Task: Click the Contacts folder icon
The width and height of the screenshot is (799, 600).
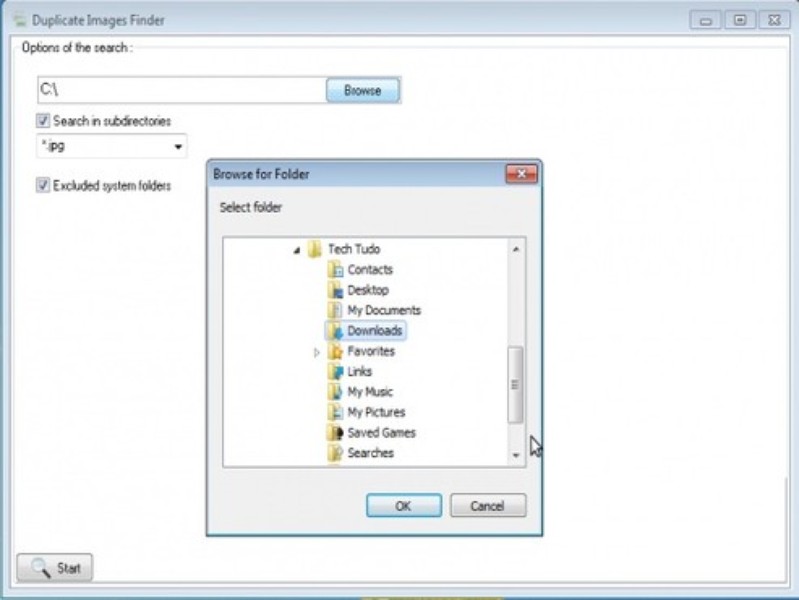Action: click(335, 270)
